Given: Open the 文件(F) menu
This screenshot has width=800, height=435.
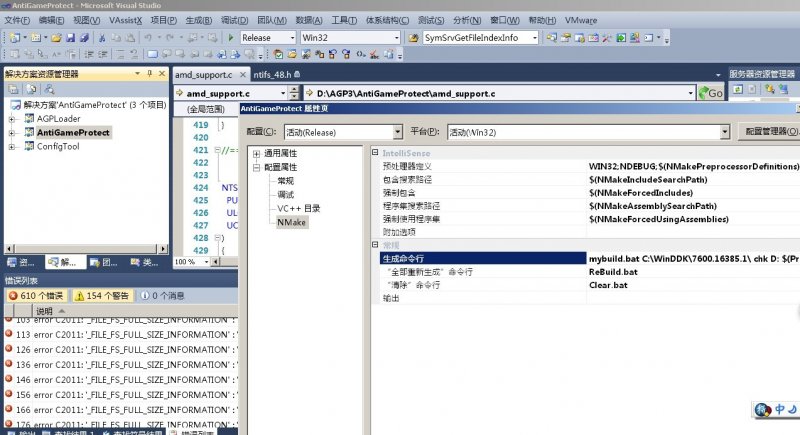Looking at the screenshot, I should 17,20.
